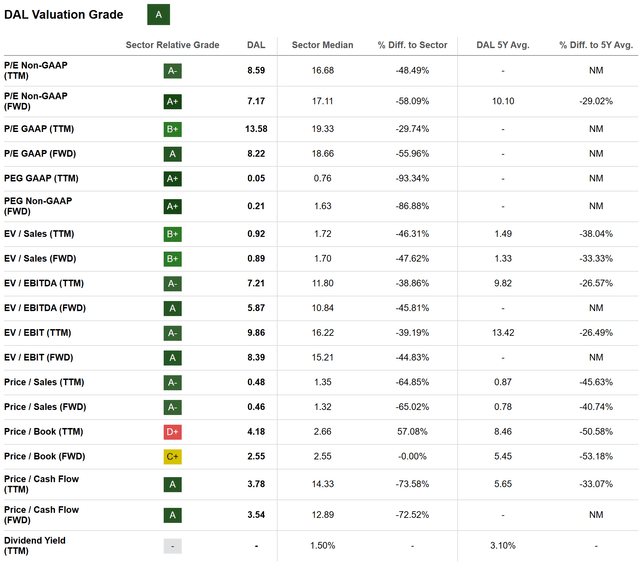Click the sector median value 14.33

(322, 484)
